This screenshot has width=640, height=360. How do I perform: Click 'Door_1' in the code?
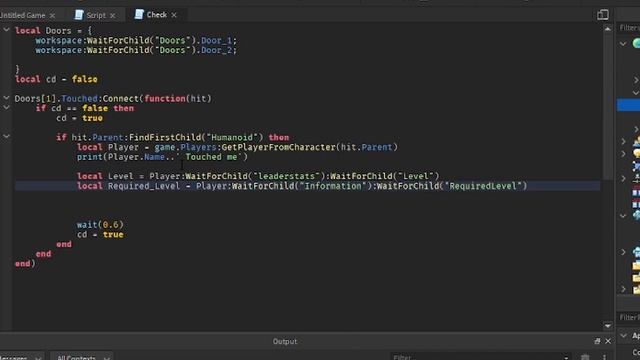coord(216,40)
